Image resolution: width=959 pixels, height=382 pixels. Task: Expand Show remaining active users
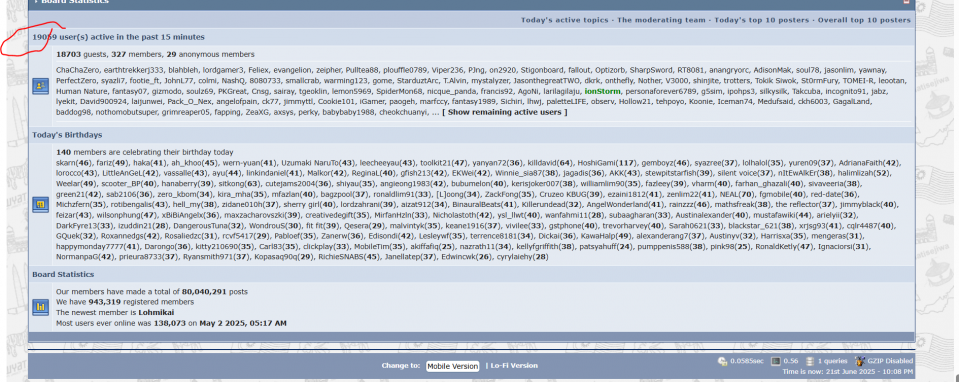pos(505,112)
